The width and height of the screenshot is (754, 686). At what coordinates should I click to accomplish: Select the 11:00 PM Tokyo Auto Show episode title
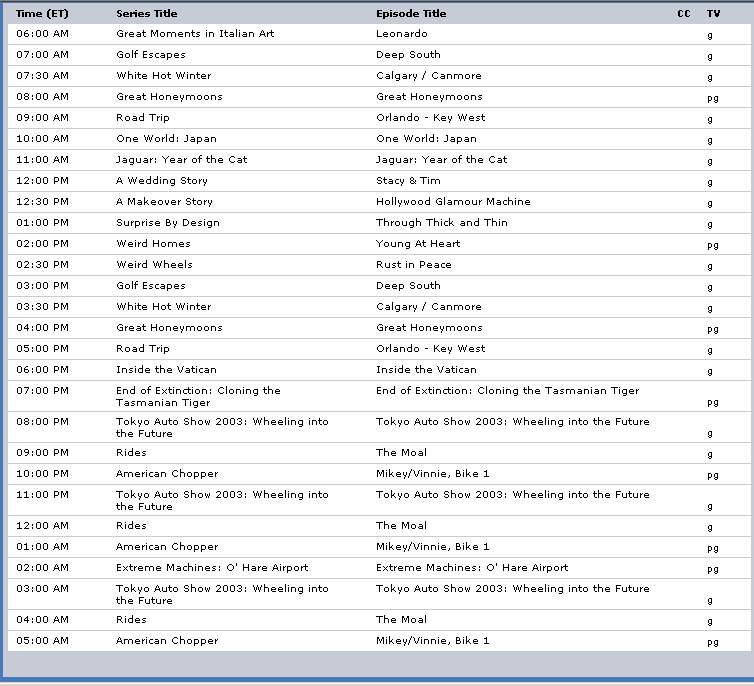[x=513, y=495]
